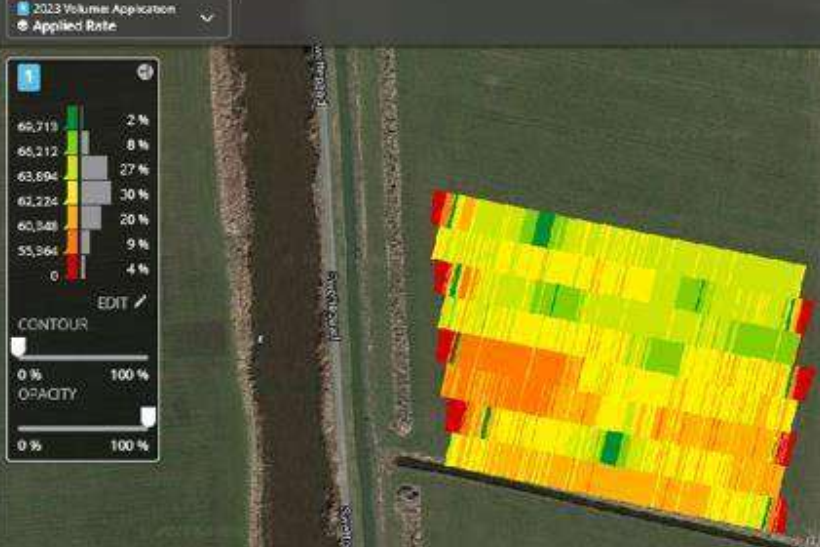Click the large orange zone on the field map
The height and width of the screenshot is (547, 820).
[500, 365]
